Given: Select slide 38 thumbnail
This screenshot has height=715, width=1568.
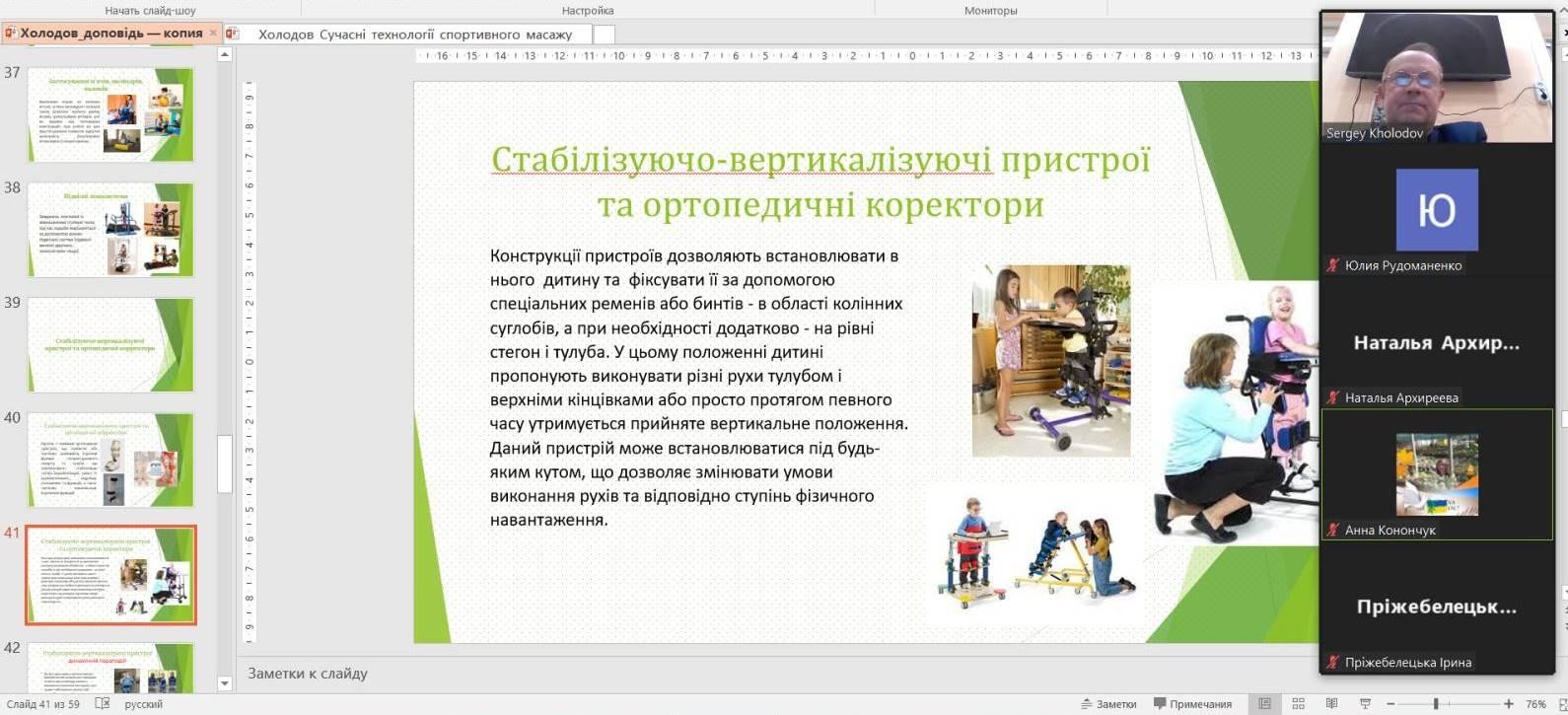Looking at the screenshot, I should (110, 230).
